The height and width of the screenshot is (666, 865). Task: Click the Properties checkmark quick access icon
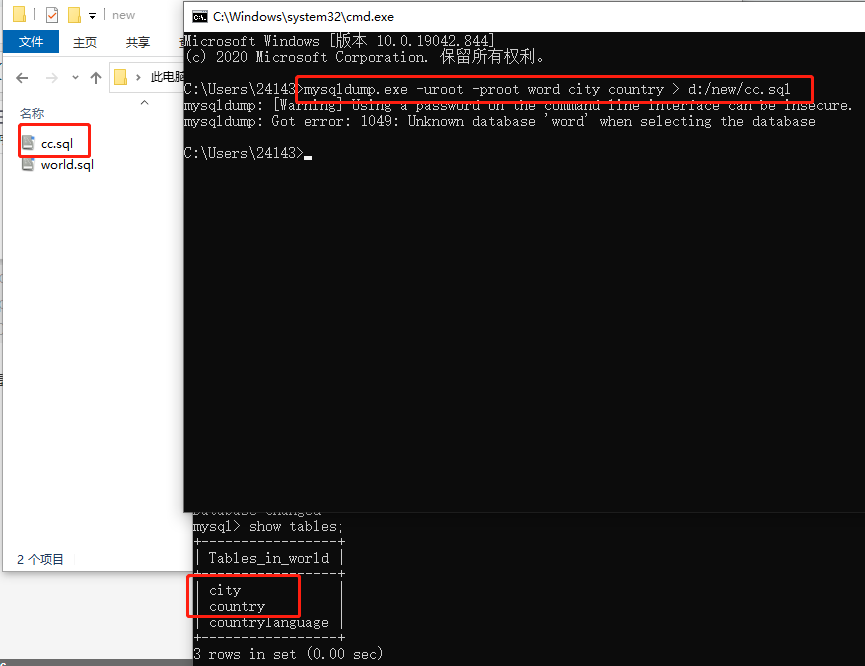click(x=52, y=15)
